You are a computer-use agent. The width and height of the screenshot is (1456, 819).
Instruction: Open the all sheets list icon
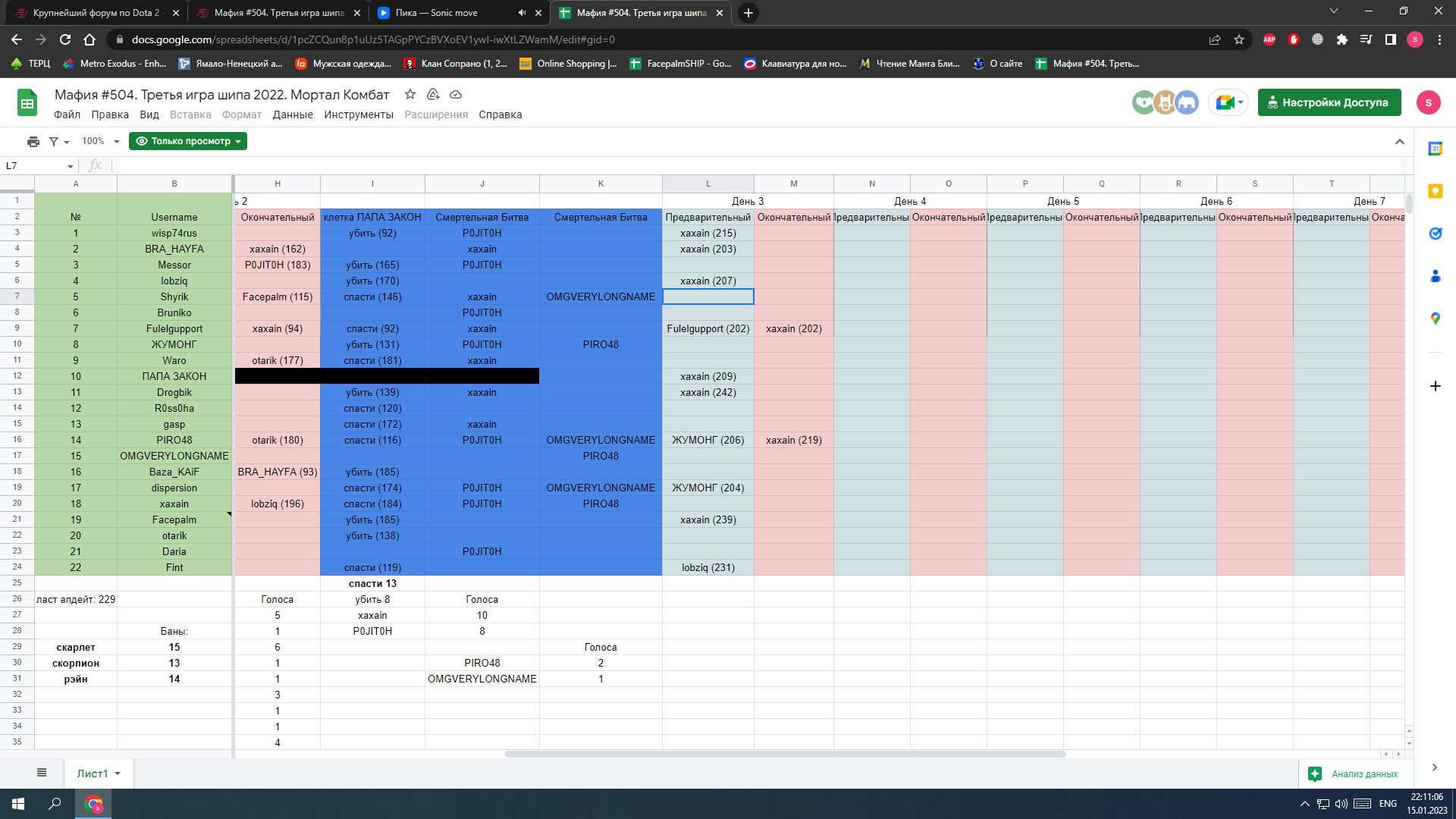pos(42,773)
